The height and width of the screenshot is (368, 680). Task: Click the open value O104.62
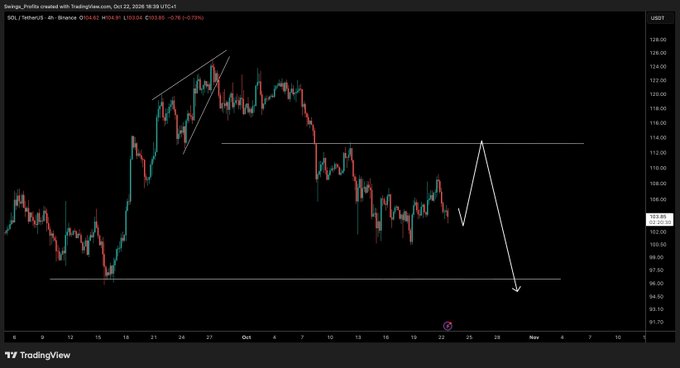click(x=89, y=18)
